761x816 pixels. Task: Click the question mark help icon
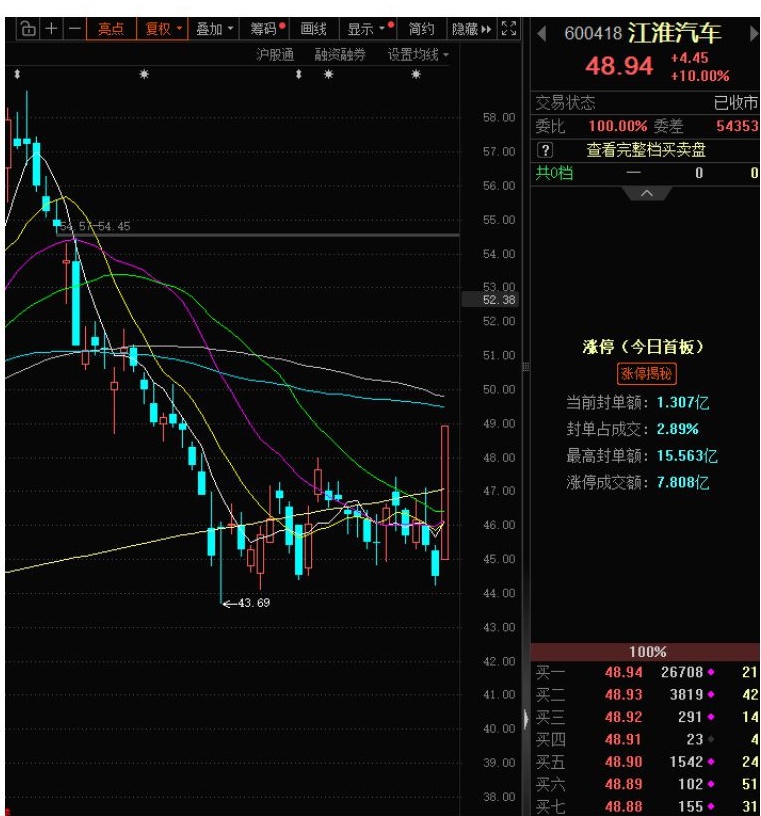[x=544, y=150]
